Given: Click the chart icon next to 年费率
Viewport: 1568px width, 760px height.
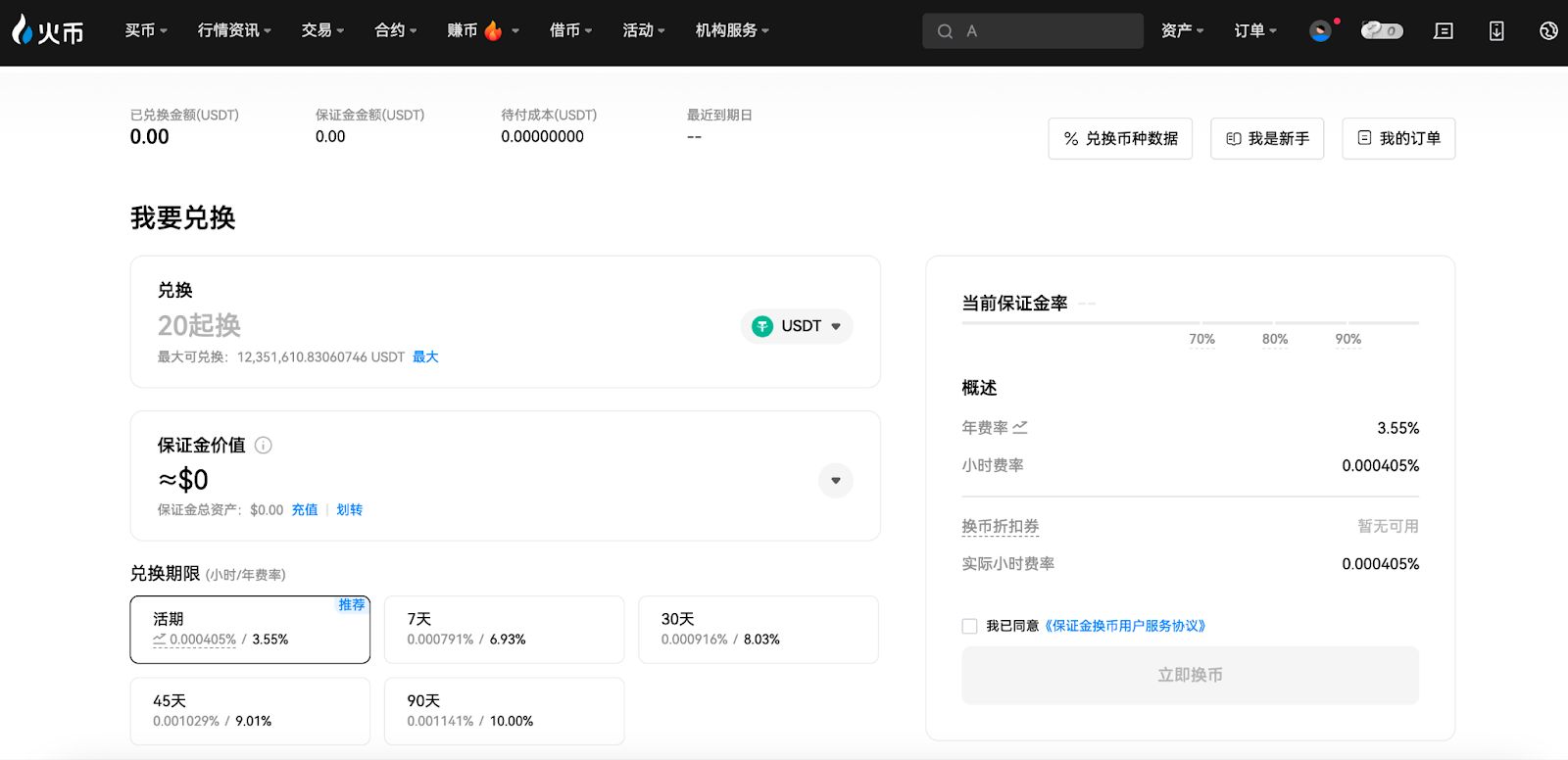Looking at the screenshot, I should point(1020,428).
